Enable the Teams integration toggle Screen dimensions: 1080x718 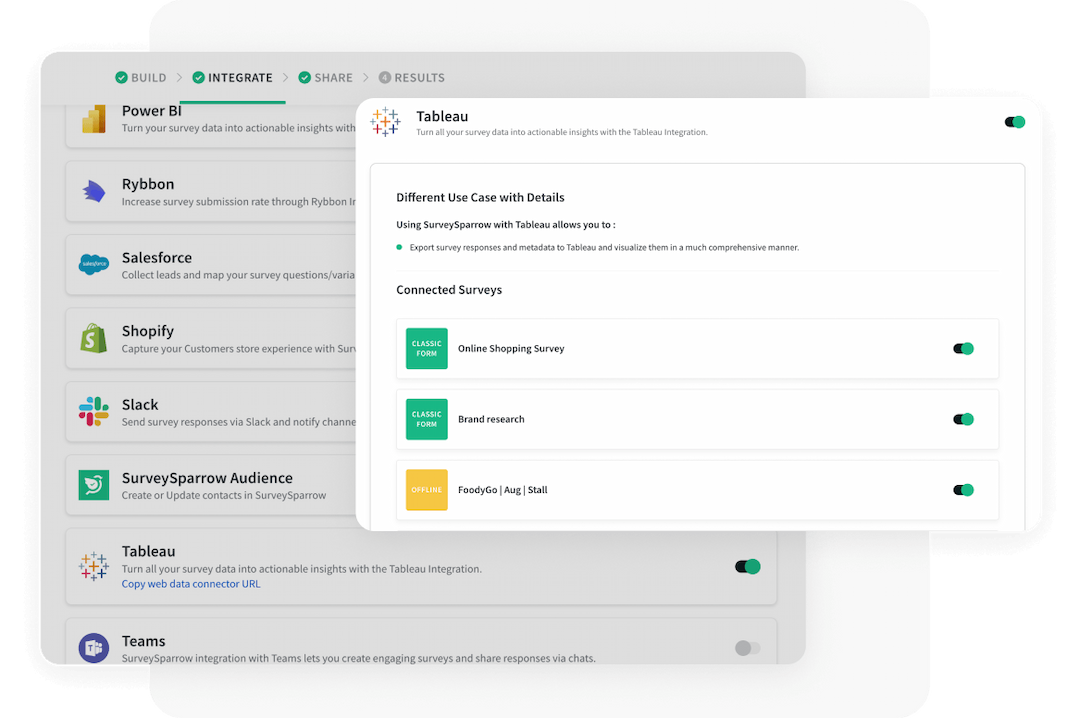click(747, 648)
